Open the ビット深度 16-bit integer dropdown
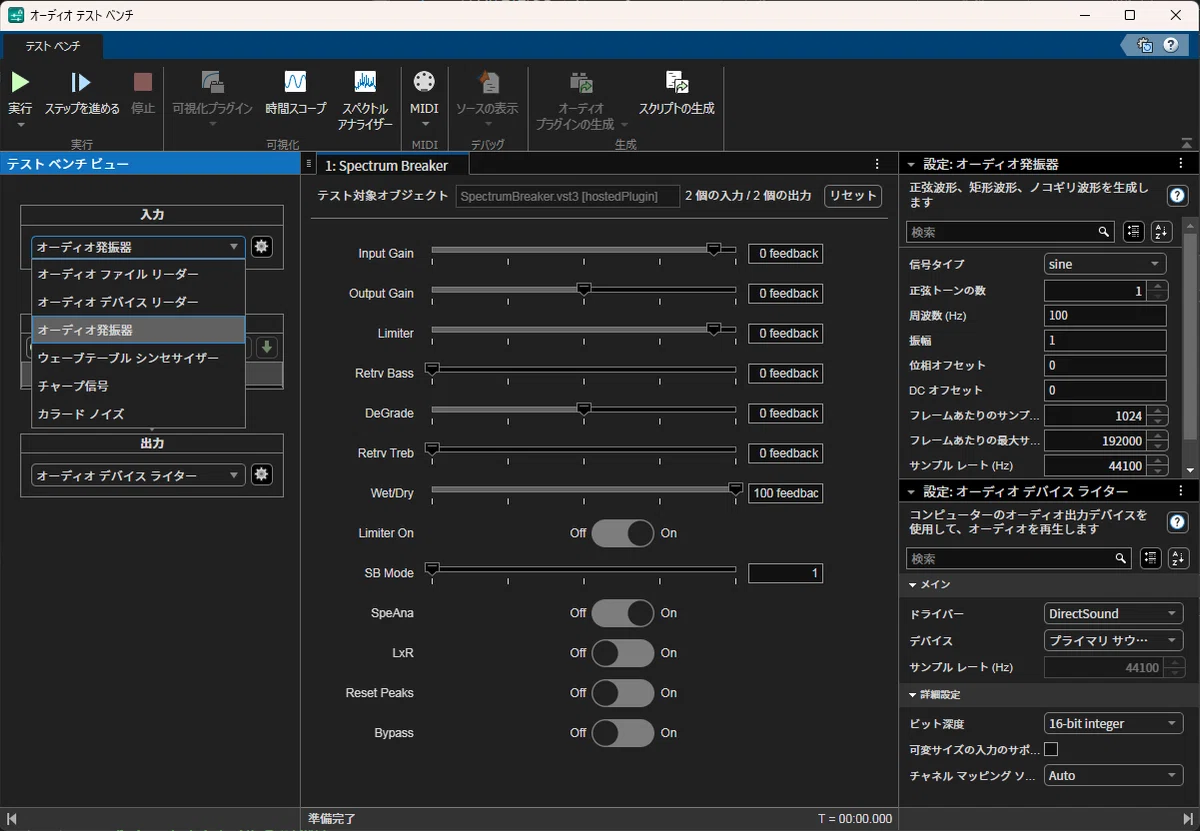This screenshot has width=1200, height=831. [x=1113, y=723]
